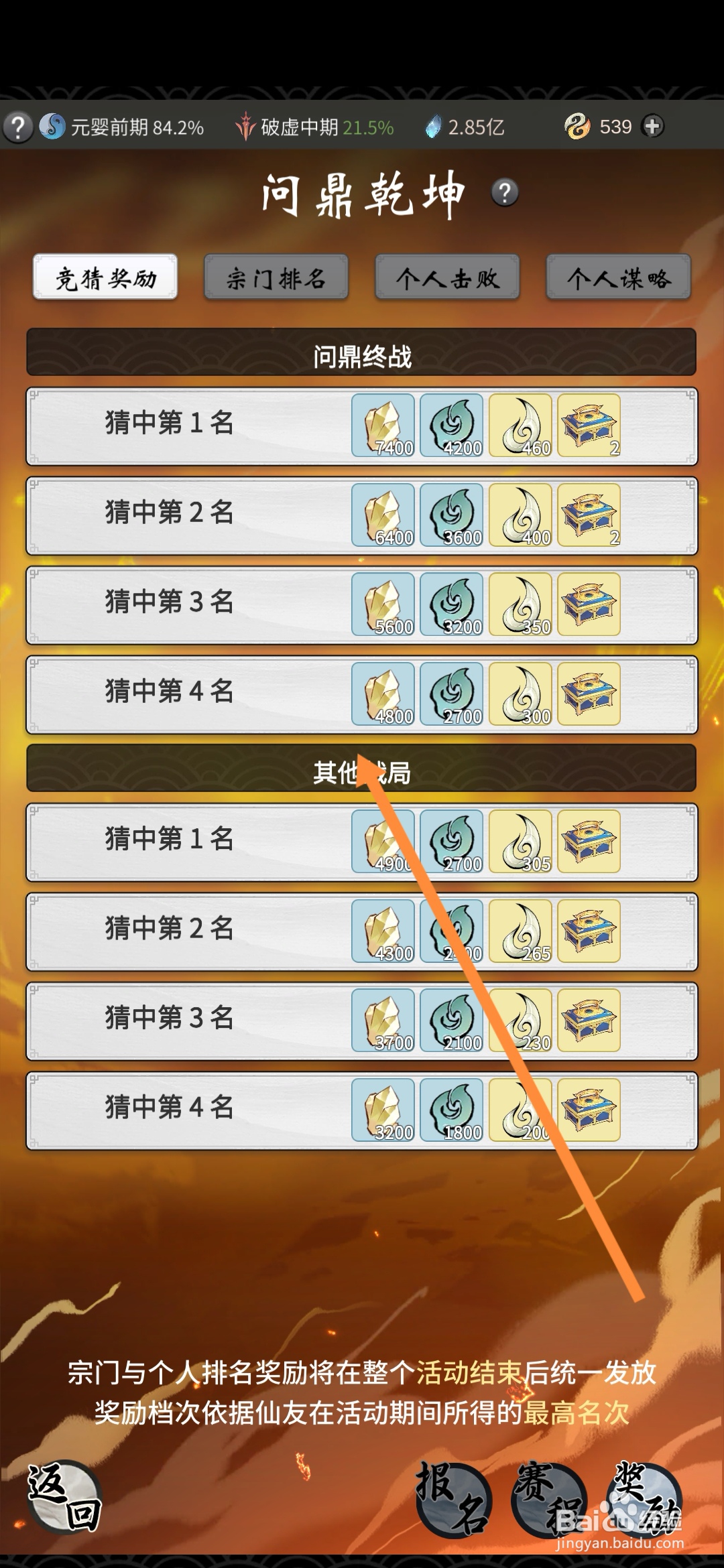The image size is (724, 1568).
Task: Tap the 3200 crystal icon in the last row
Action: (x=383, y=1110)
